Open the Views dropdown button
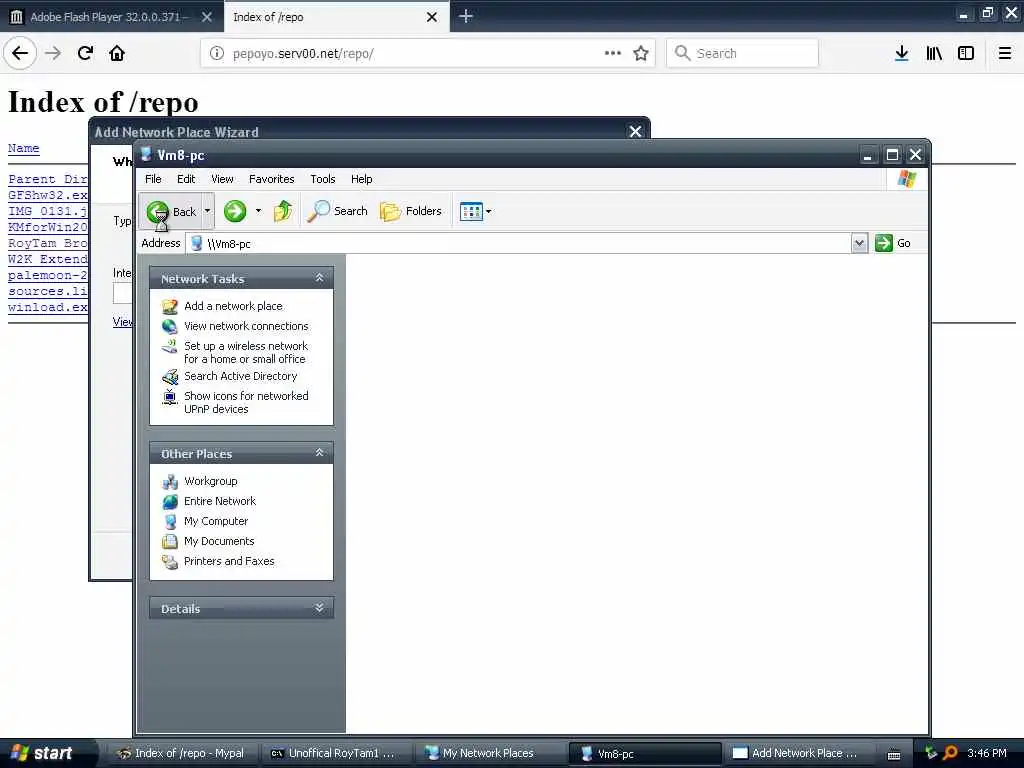Viewport: 1024px width, 768px height. pyautogui.click(x=475, y=211)
